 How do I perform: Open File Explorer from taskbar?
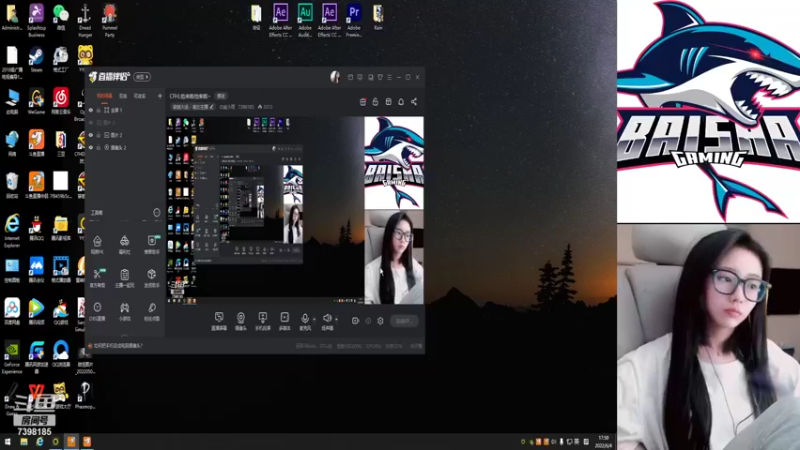23,442
